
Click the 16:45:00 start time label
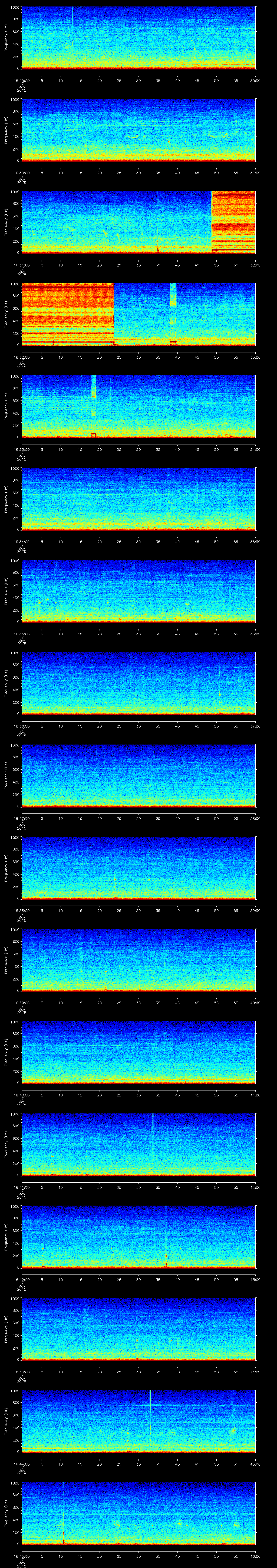coord(21,1556)
